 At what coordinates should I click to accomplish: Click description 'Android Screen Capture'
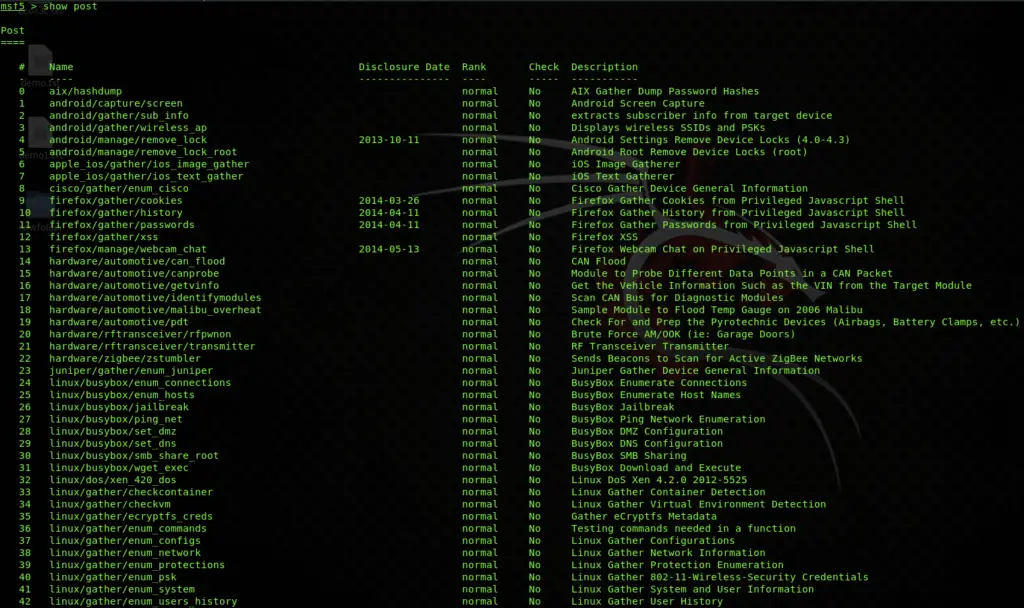click(638, 103)
